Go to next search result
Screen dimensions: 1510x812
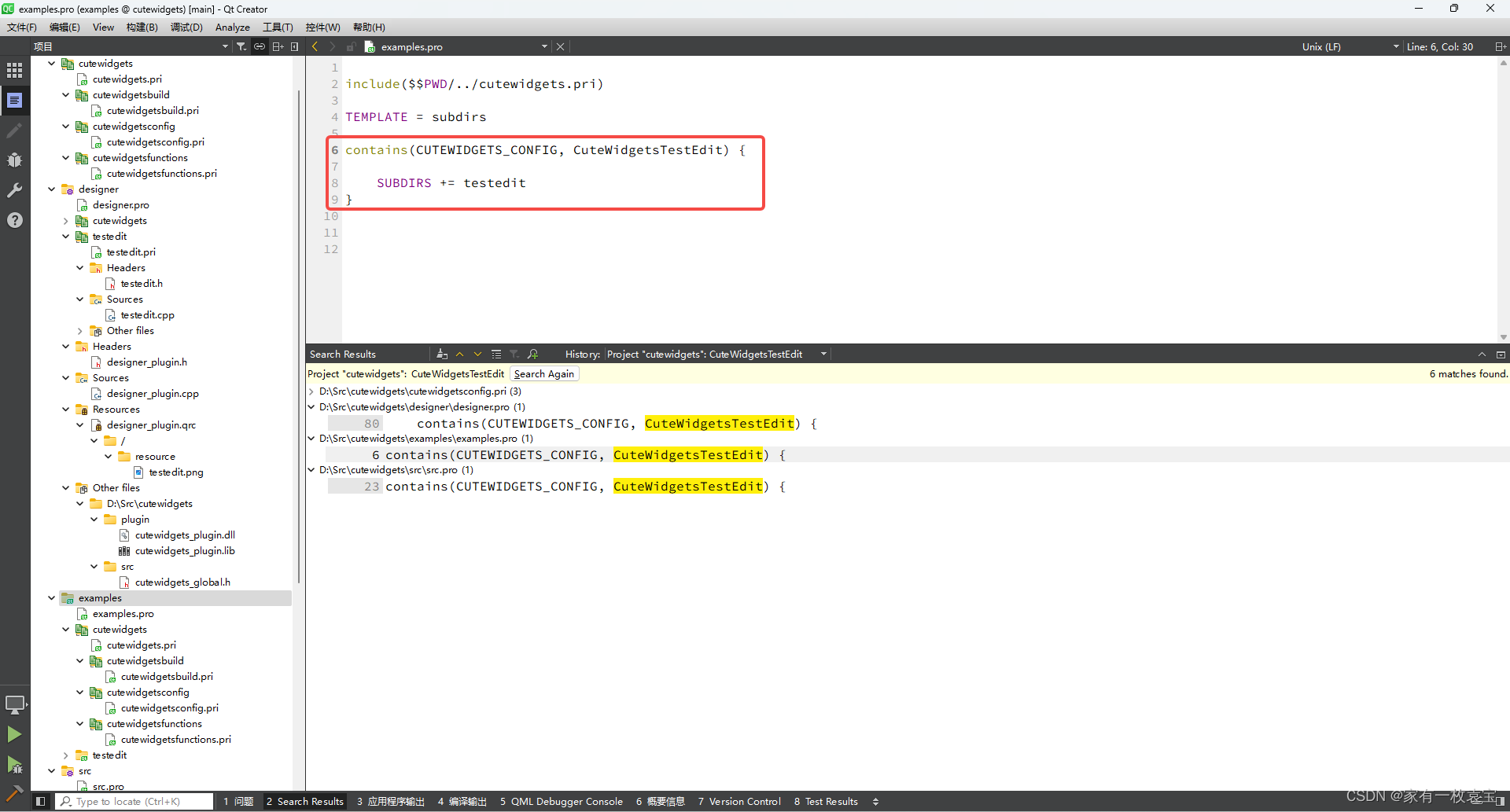(477, 354)
